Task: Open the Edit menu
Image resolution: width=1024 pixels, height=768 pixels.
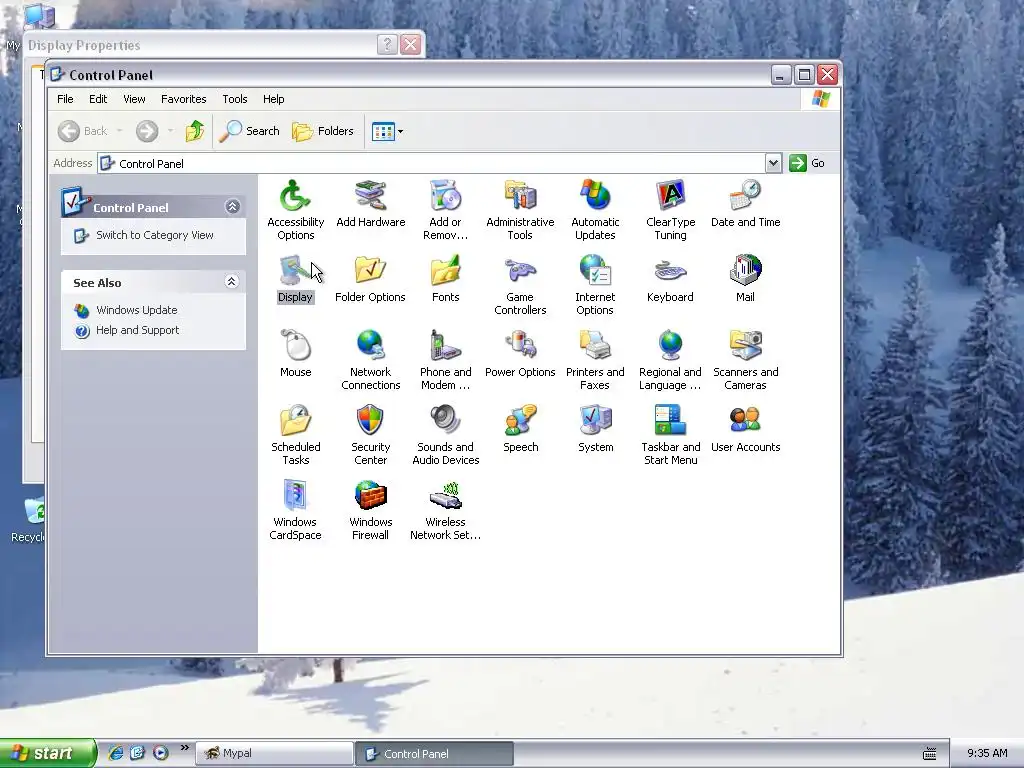Action: 98,99
